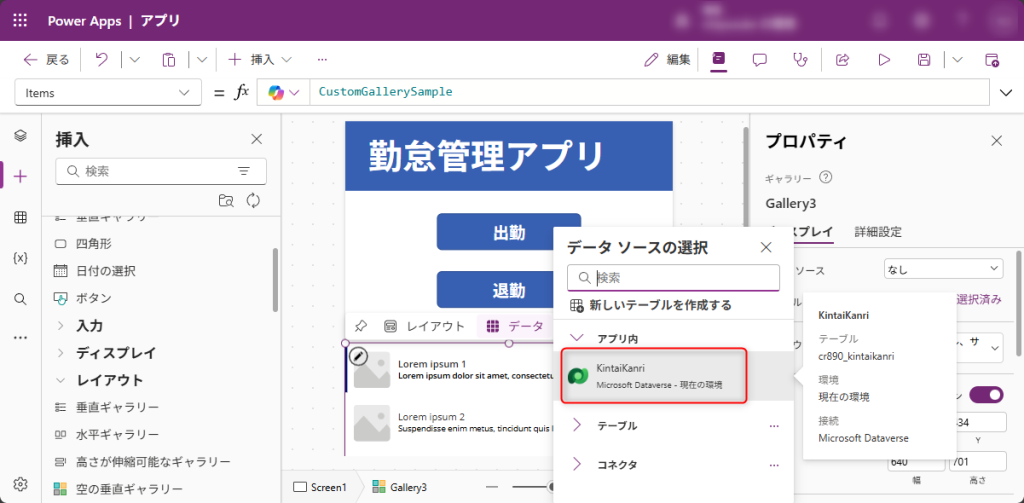This screenshot has height=503, width=1024.
Task: Save the app with the disk icon
Action: (x=924, y=60)
